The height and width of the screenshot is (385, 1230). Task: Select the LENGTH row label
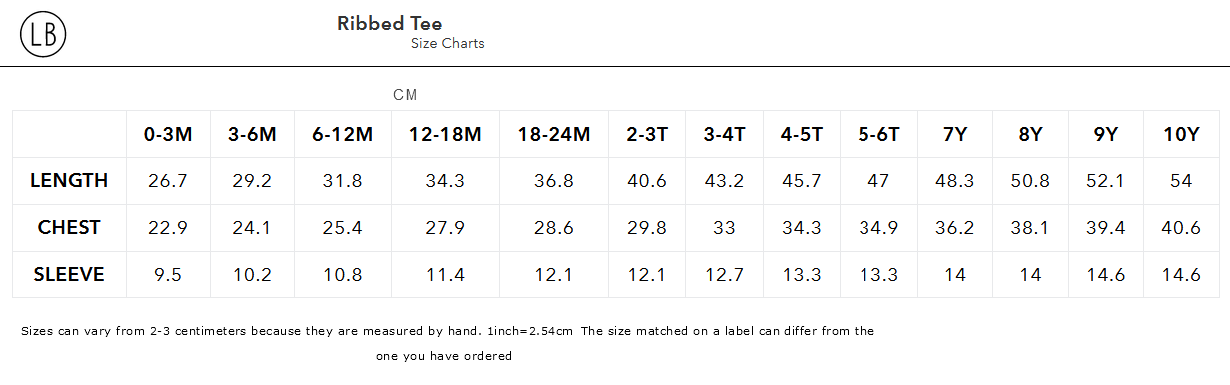pos(69,181)
